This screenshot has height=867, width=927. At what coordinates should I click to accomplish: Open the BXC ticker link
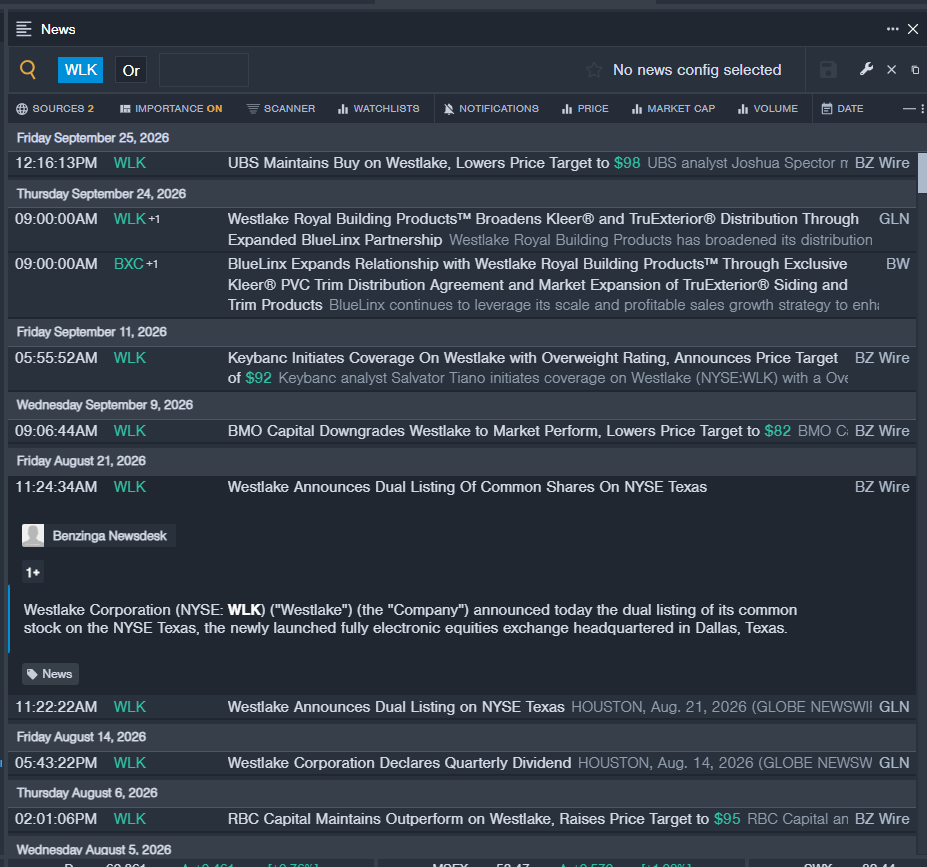tap(128, 264)
